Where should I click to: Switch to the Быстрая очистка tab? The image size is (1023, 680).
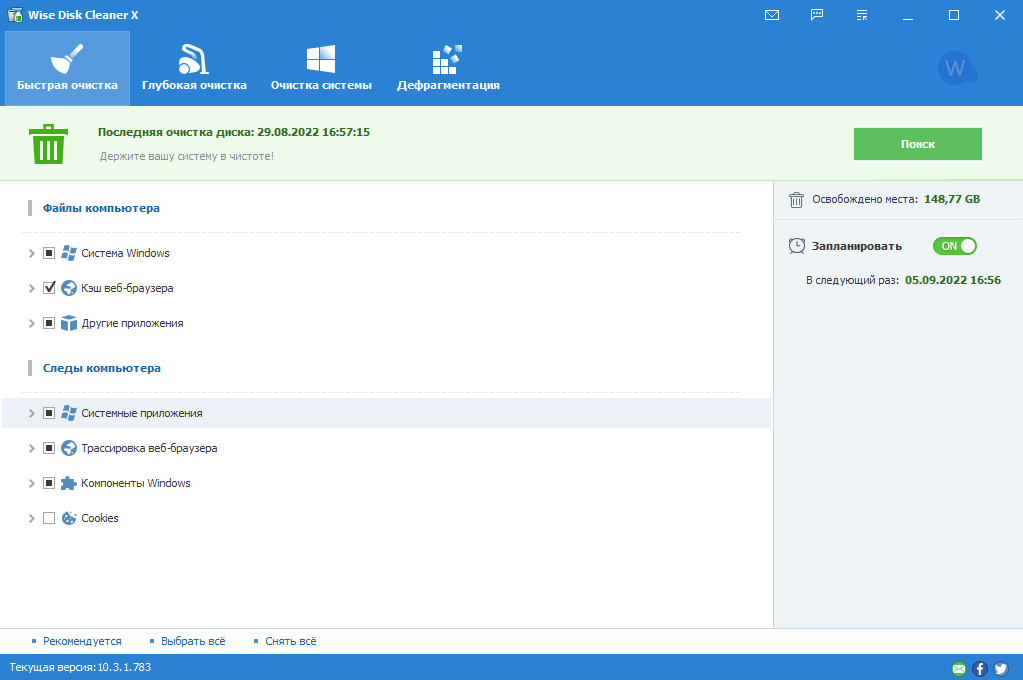(x=67, y=68)
